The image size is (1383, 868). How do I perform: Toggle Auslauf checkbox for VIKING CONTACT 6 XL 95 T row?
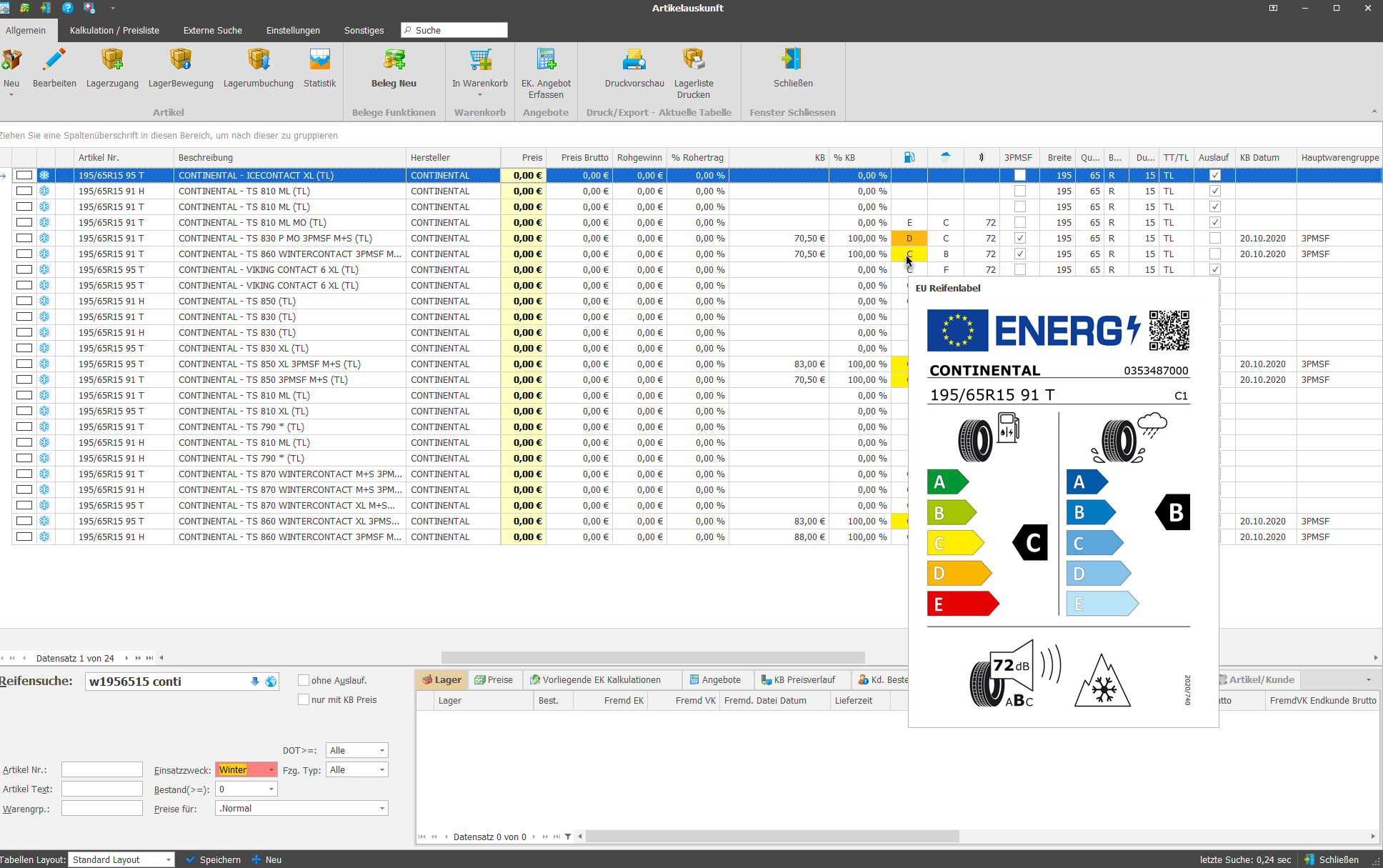tap(1215, 269)
